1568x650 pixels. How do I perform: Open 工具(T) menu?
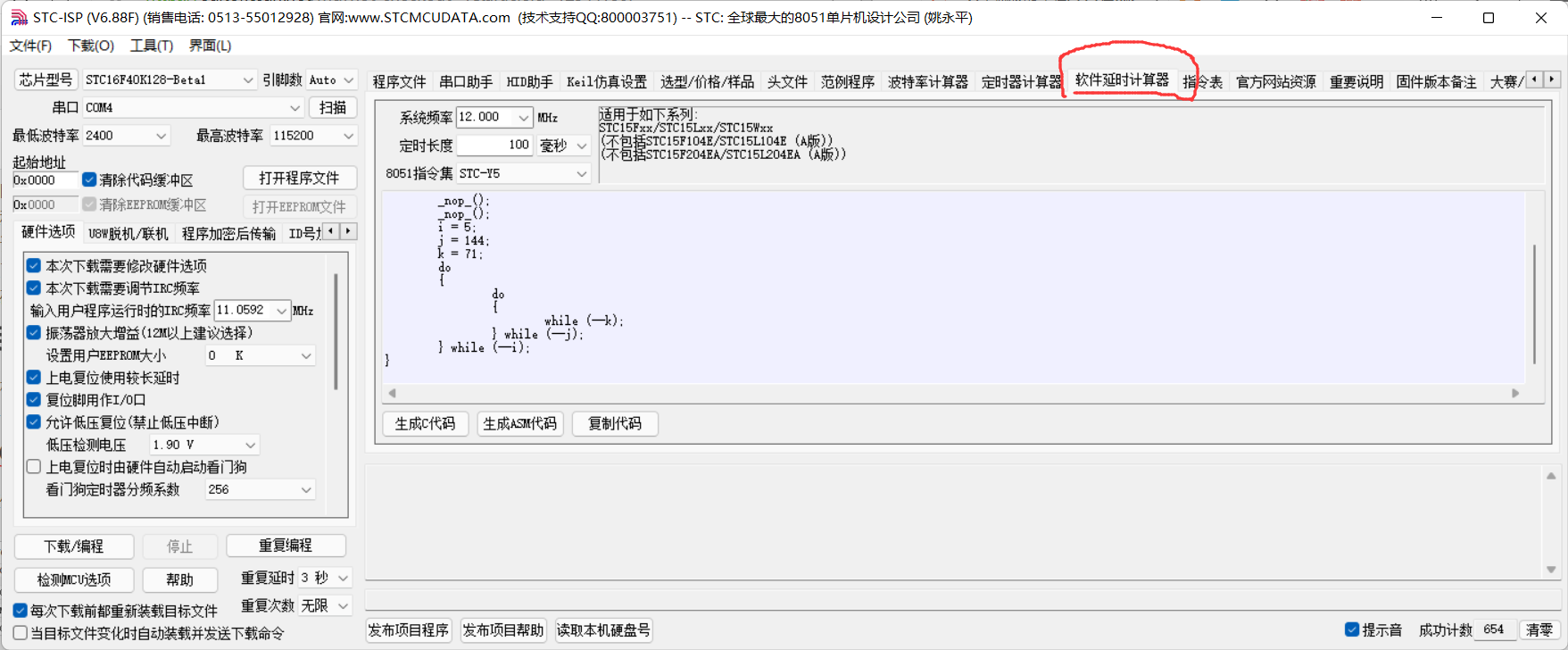coord(152,46)
